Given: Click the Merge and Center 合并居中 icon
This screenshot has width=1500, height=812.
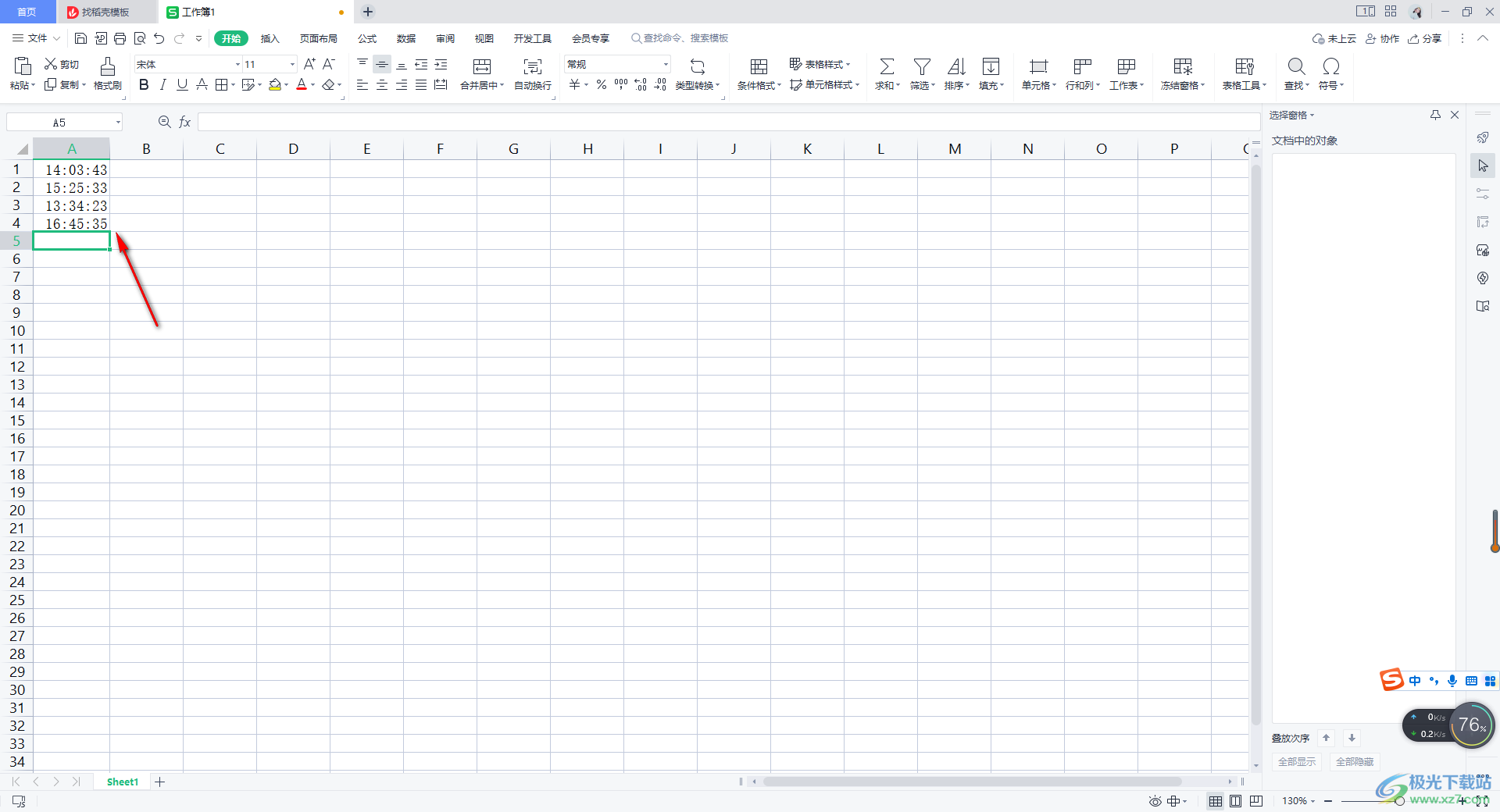Looking at the screenshot, I should [482, 66].
